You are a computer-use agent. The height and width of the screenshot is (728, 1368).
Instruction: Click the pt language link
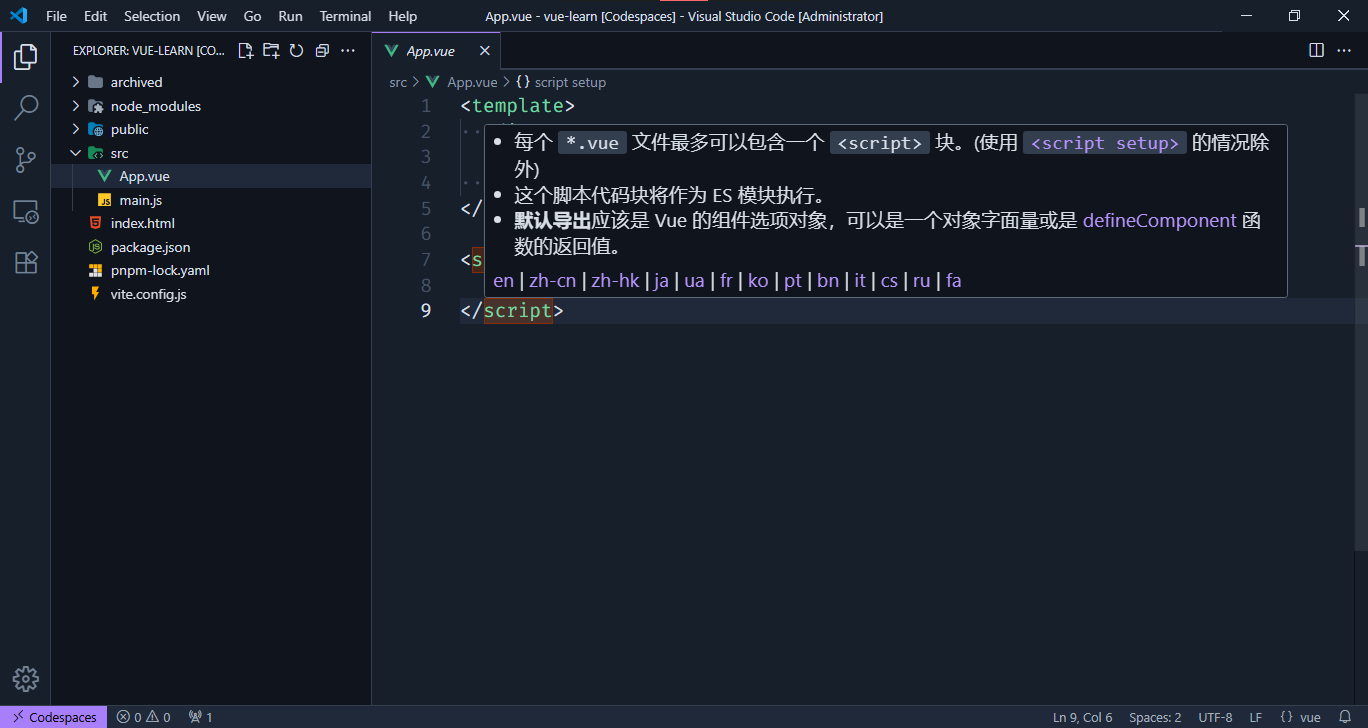click(793, 280)
